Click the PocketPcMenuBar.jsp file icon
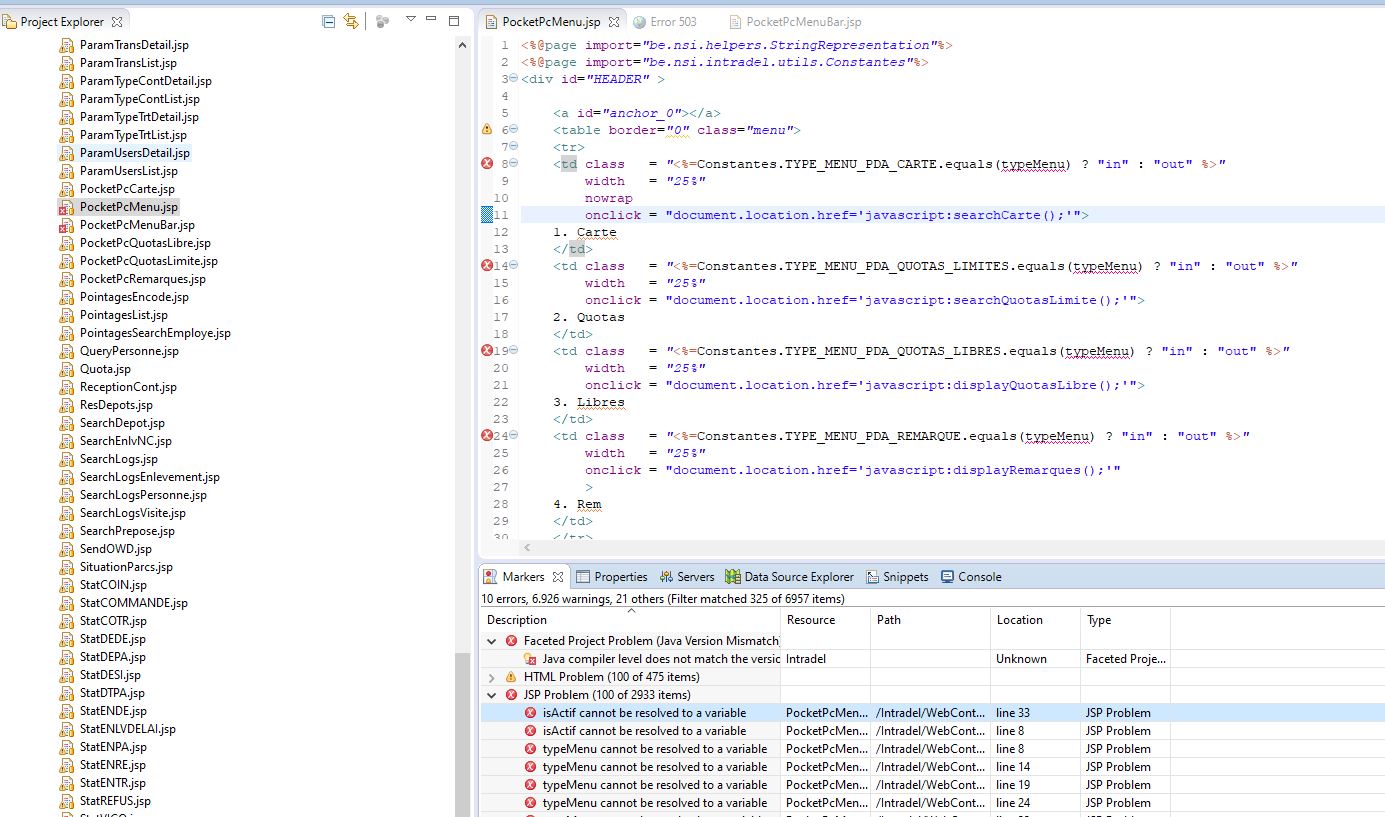This screenshot has height=817, width=1385. click(x=66, y=225)
